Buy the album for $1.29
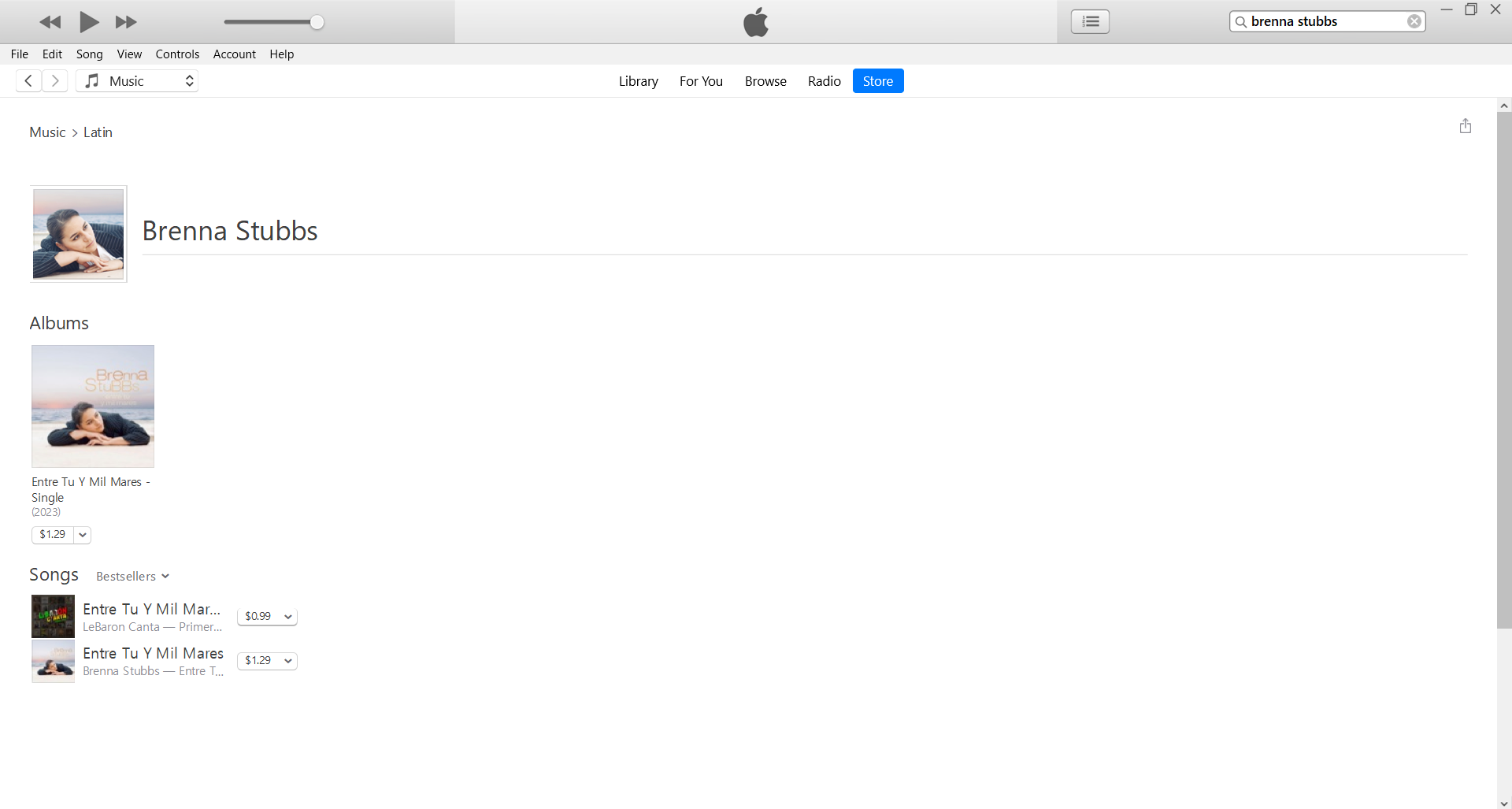Viewport: 1512px width, 809px height. [x=53, y=535]
